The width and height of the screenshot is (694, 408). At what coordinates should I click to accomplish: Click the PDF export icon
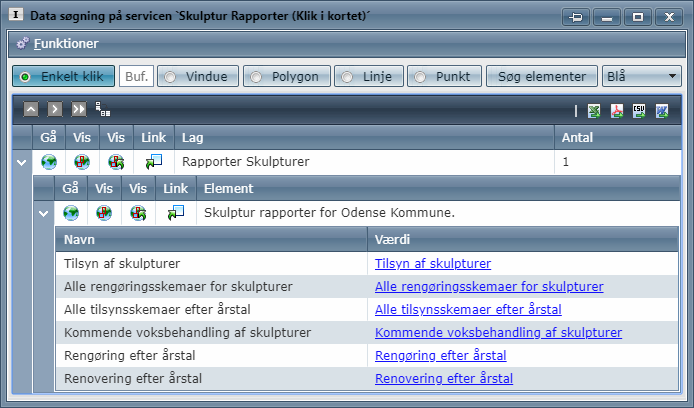coord(617,111)
